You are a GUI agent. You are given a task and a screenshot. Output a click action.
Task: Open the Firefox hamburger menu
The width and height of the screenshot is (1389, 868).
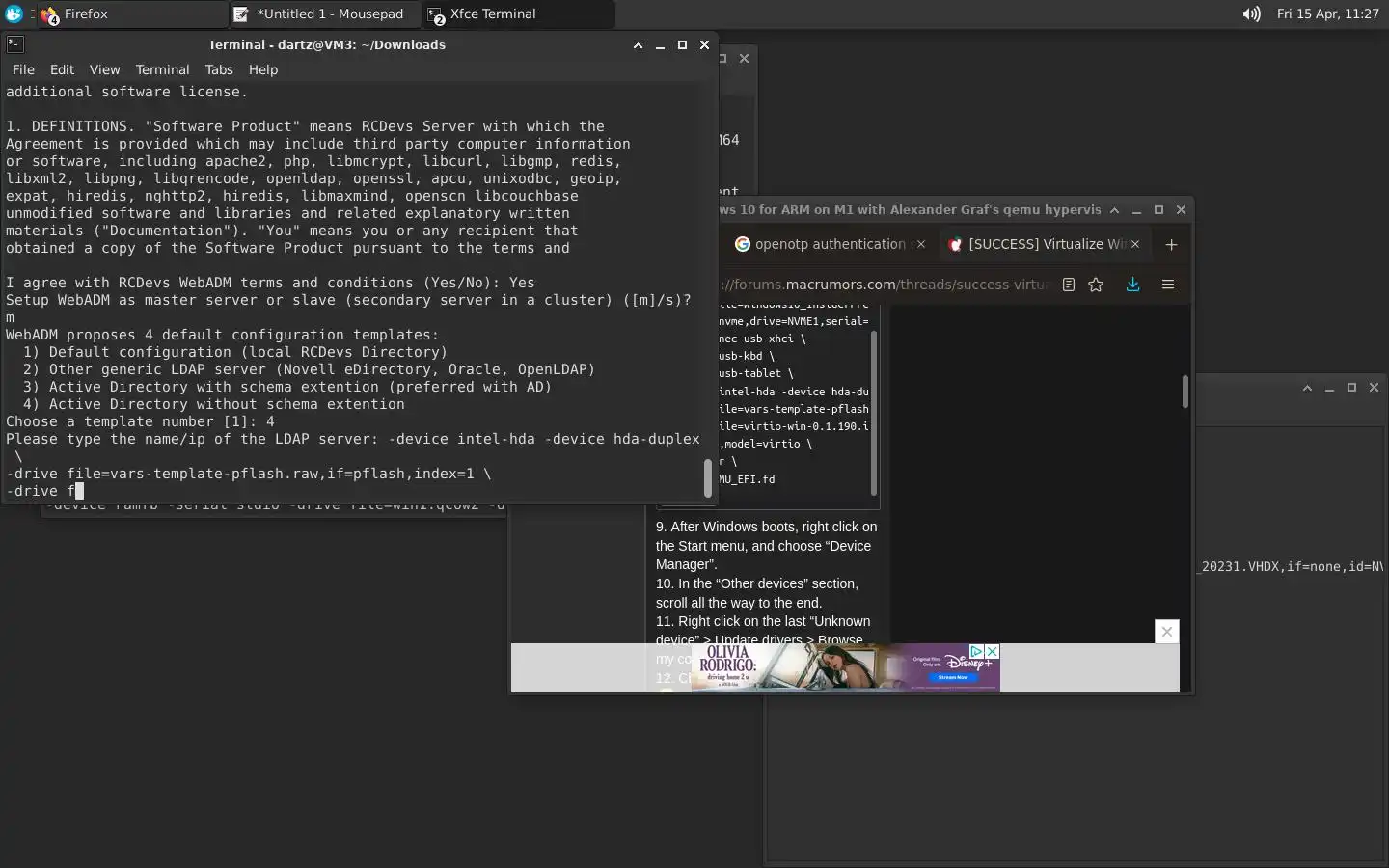tap(1168, 285)
